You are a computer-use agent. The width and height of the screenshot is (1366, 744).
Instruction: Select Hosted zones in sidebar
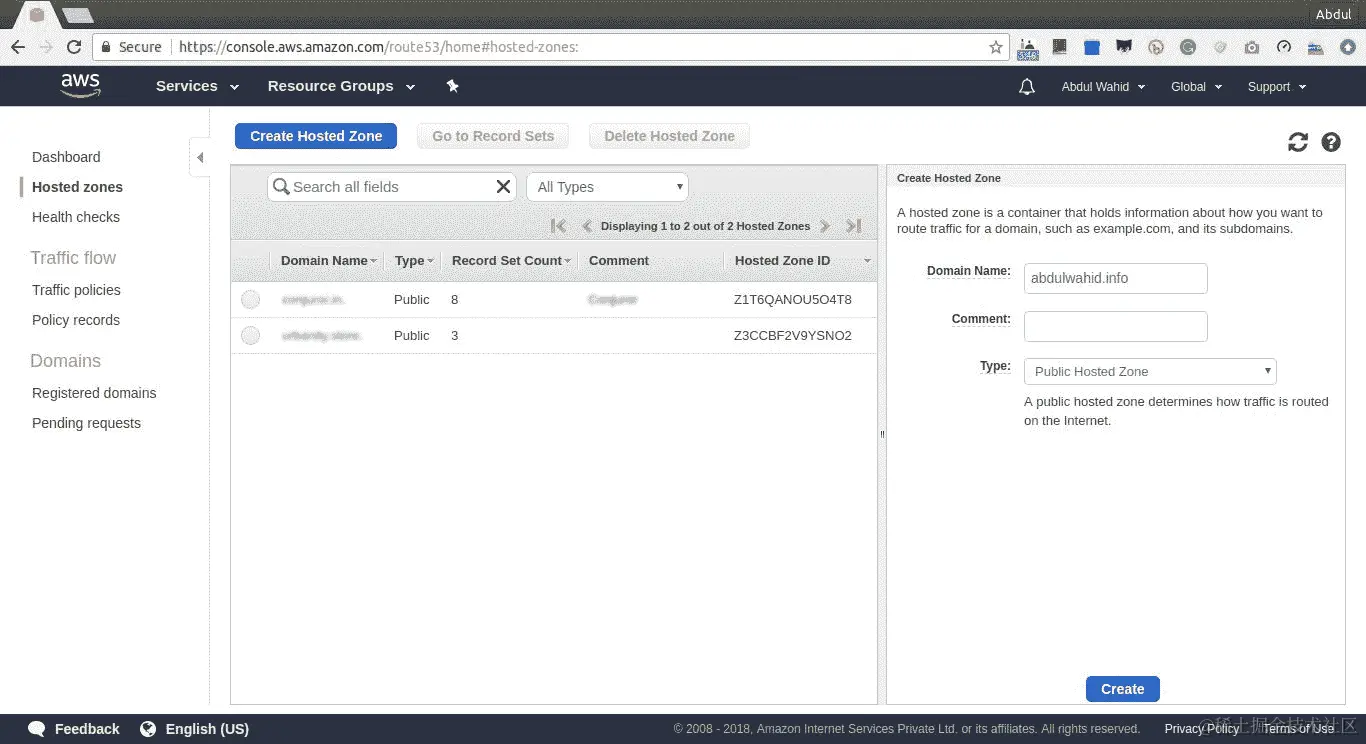point(77,187)
